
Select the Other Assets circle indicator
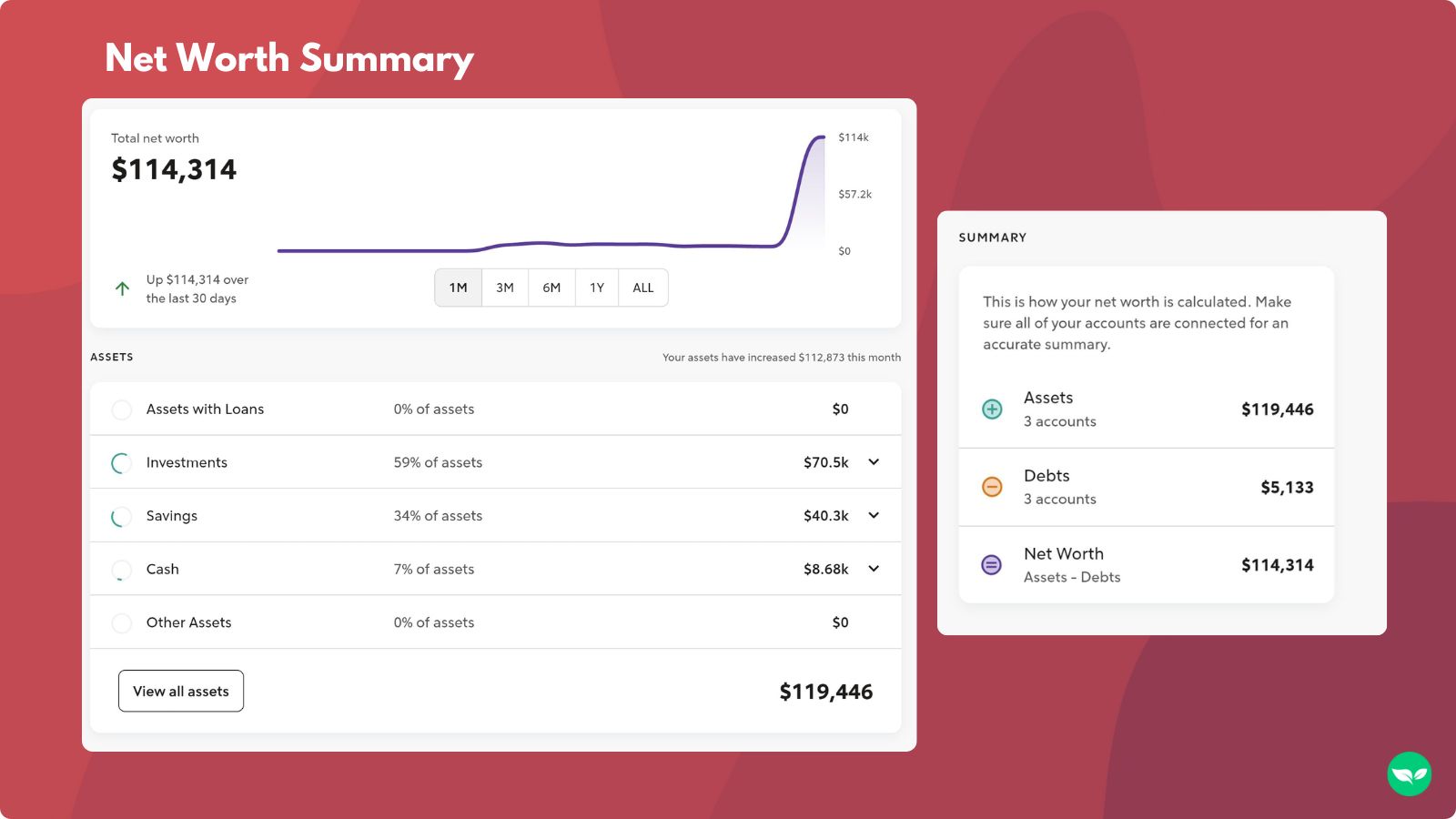121,622
